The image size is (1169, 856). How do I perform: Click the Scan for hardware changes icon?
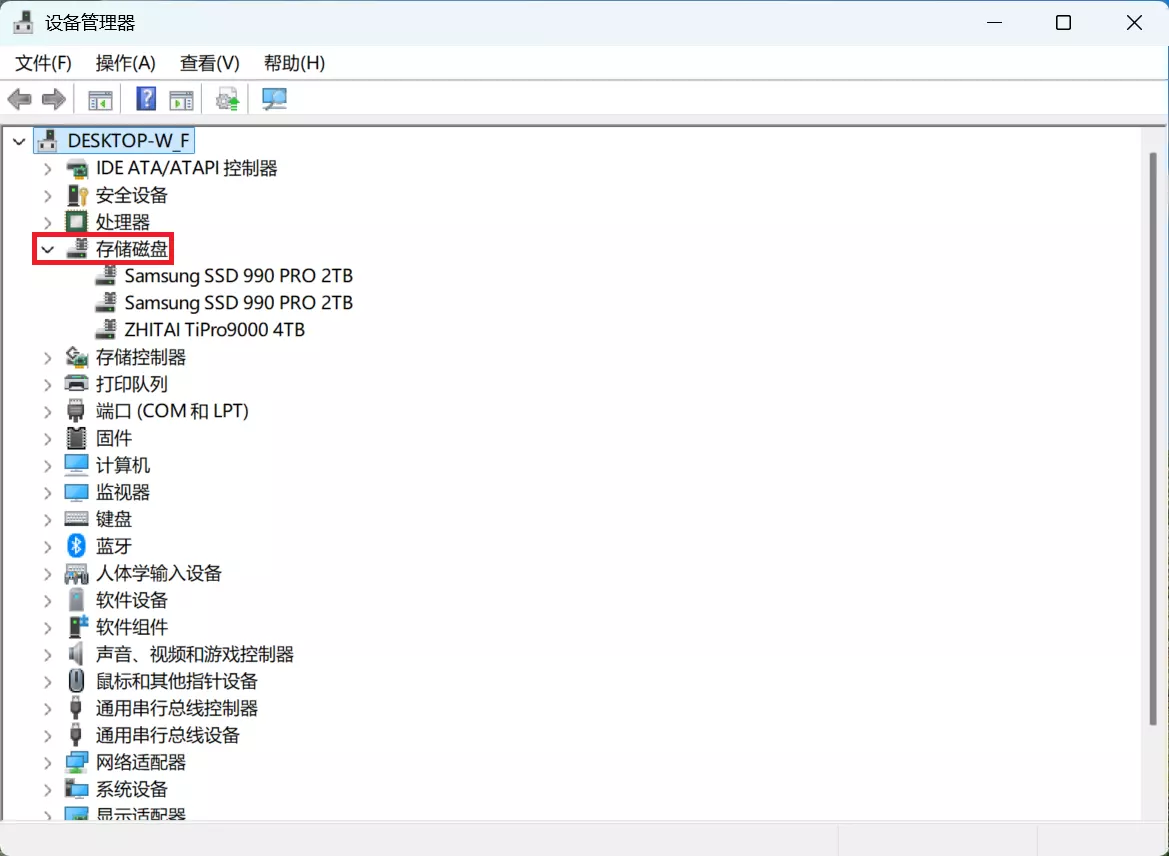coord(274,98)
